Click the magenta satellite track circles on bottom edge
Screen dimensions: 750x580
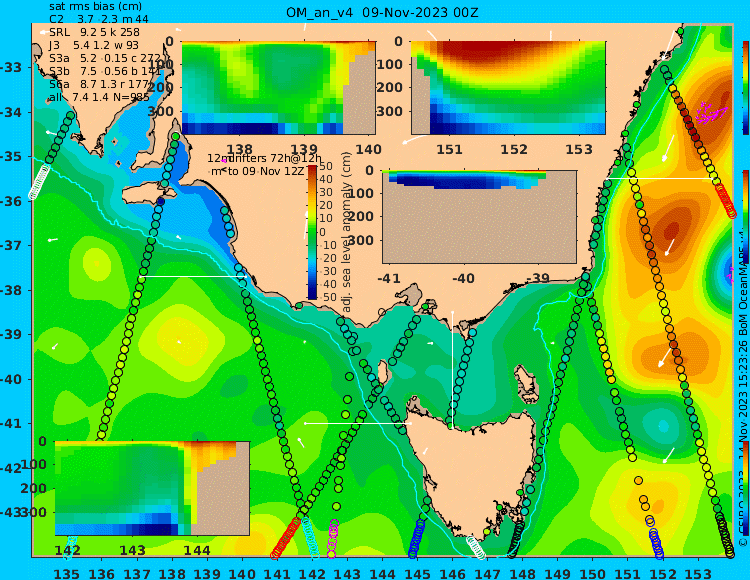coord(333,538)
